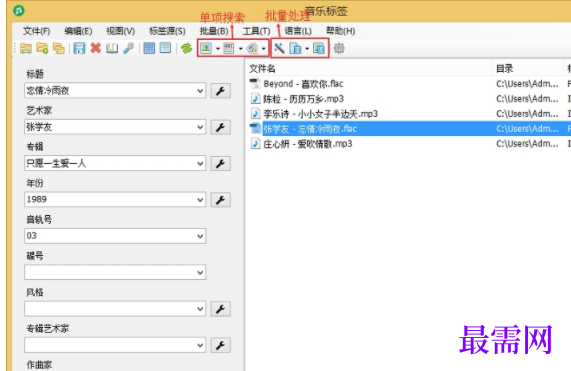Save tags with the floppy disk icon
Screen dimensions: 571x371
click(x=79, y=48)
